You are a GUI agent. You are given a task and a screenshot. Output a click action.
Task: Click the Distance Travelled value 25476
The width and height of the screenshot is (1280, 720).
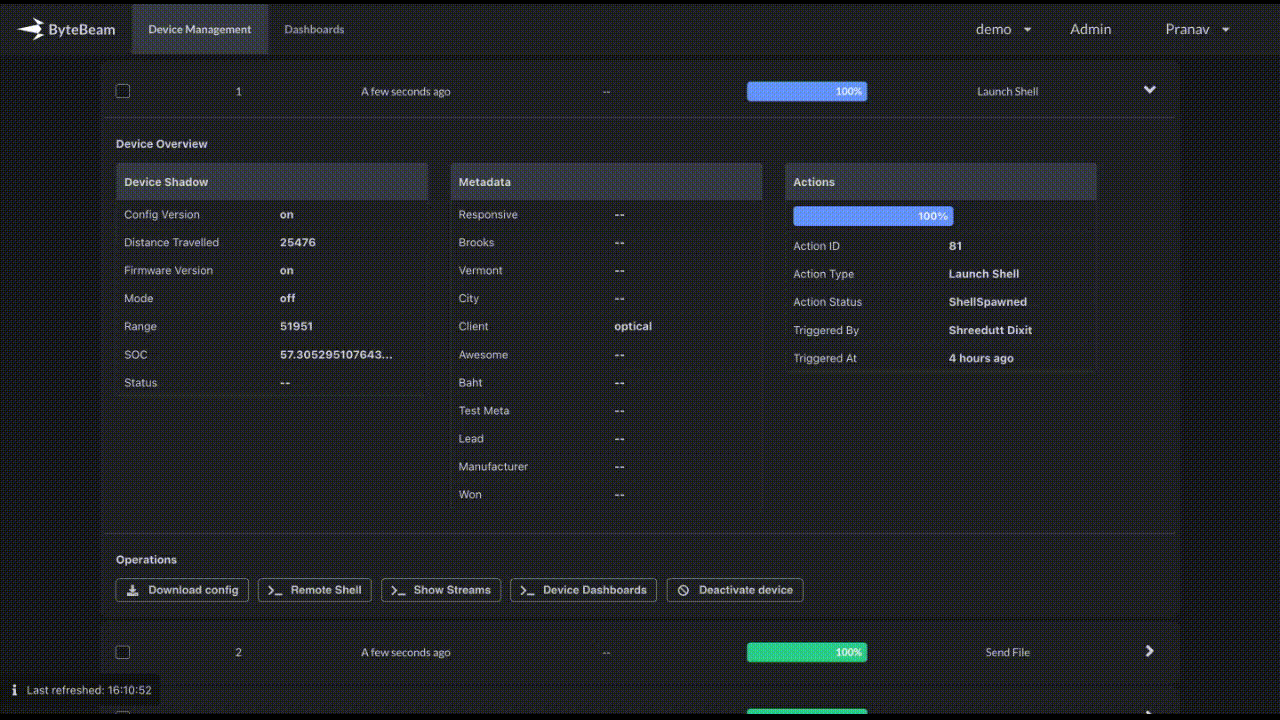pos(298,243)
